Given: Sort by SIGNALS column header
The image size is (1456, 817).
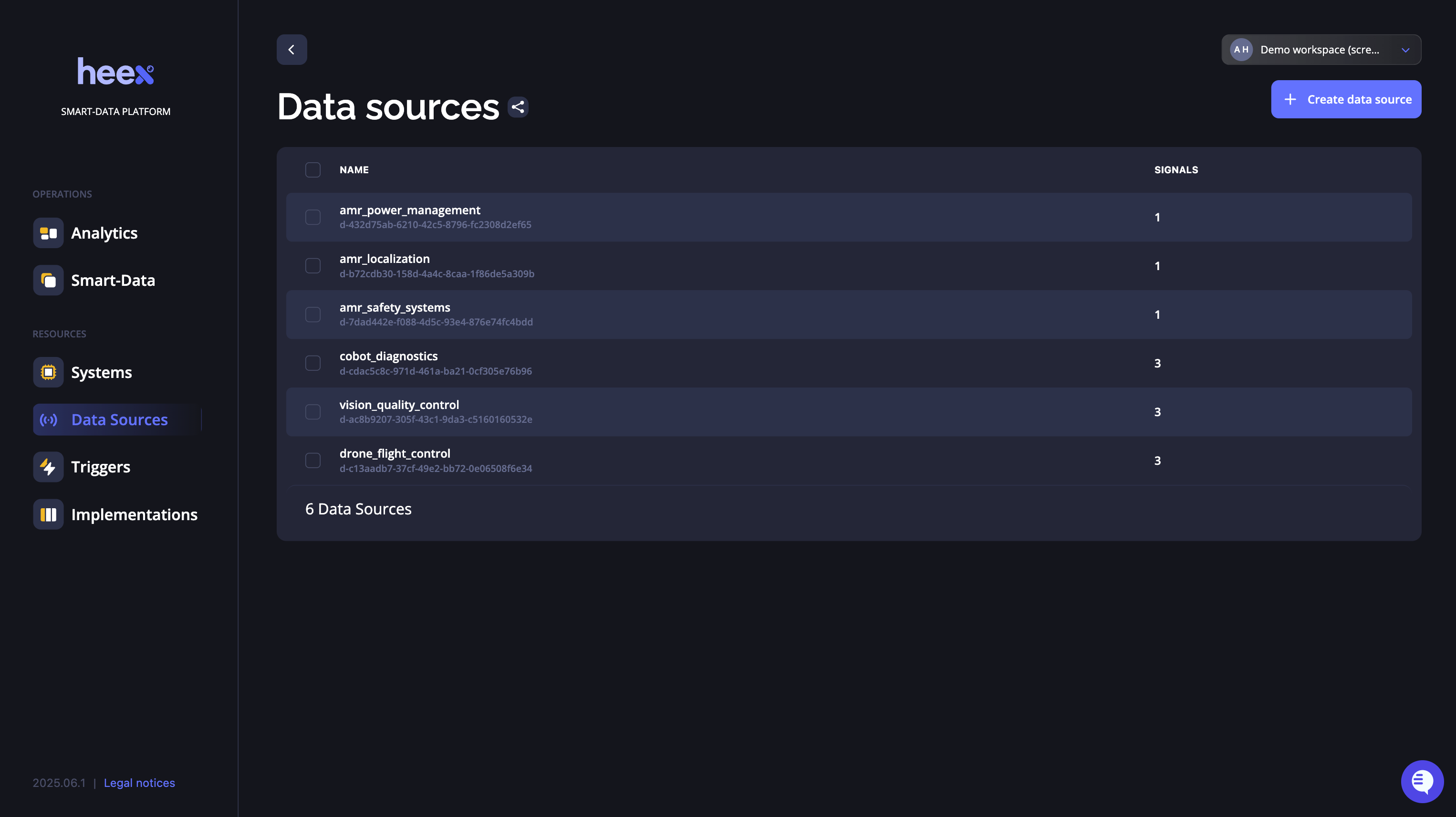Looking at the screenshot, I should coord(1175,169).
